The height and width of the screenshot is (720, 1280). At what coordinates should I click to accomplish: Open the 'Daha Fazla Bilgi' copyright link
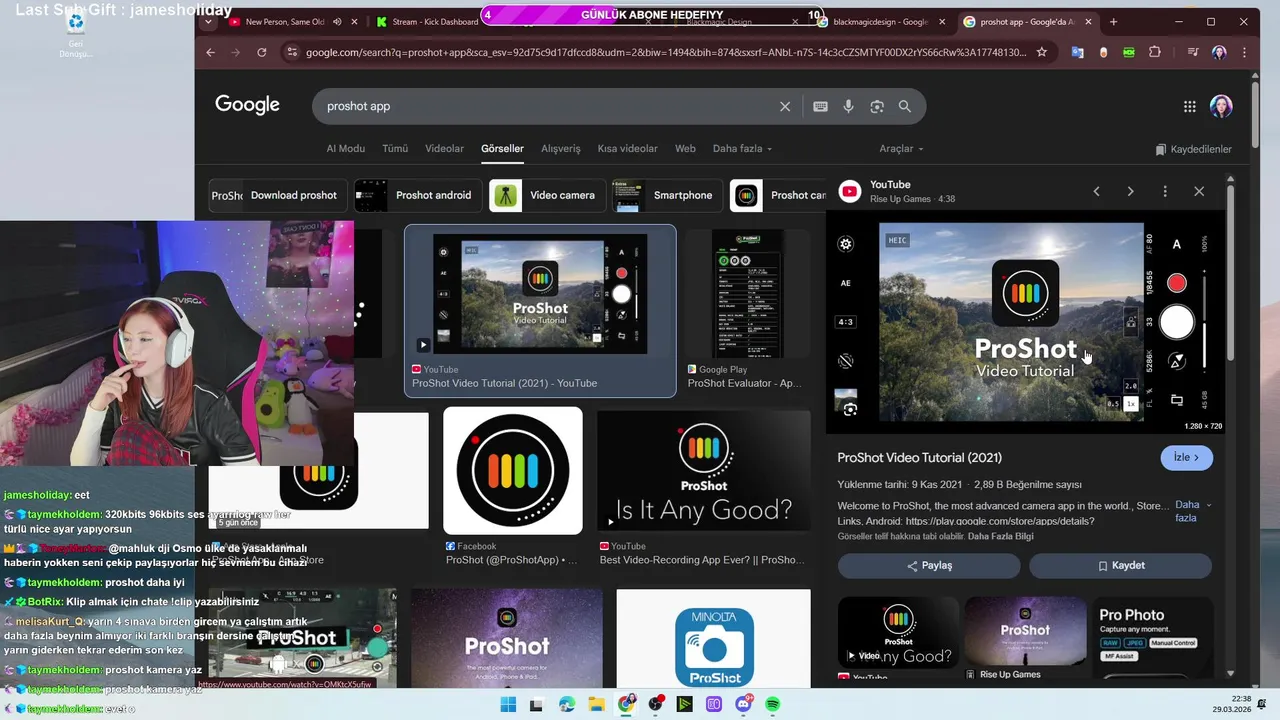click(1000, 536)
